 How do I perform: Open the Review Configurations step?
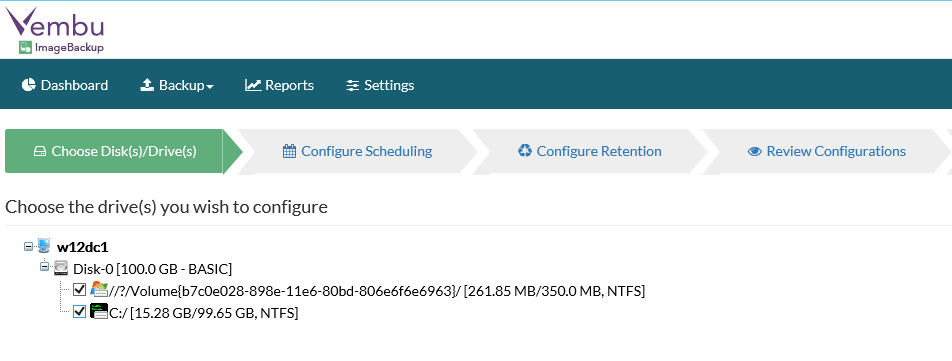(826, 151)
